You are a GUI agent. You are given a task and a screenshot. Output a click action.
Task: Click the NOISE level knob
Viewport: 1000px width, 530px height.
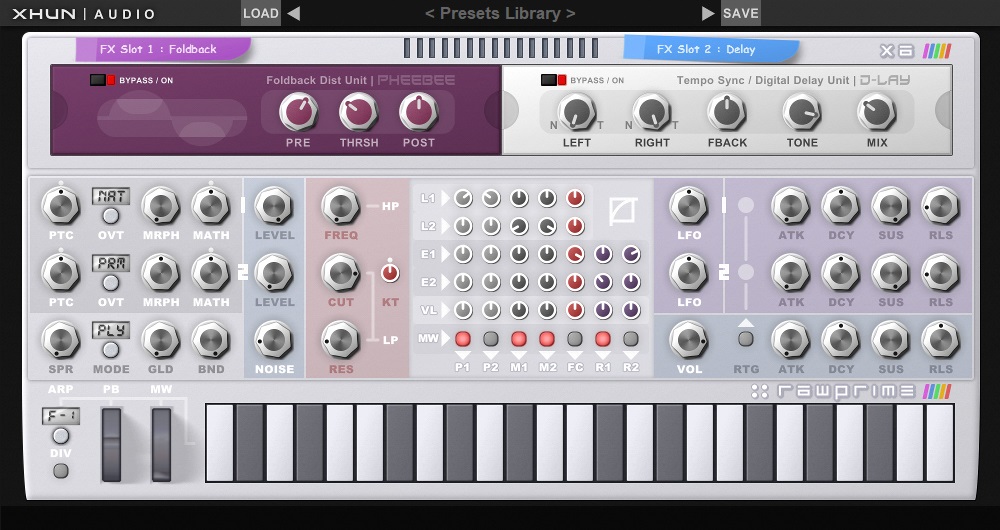(274, 340)
